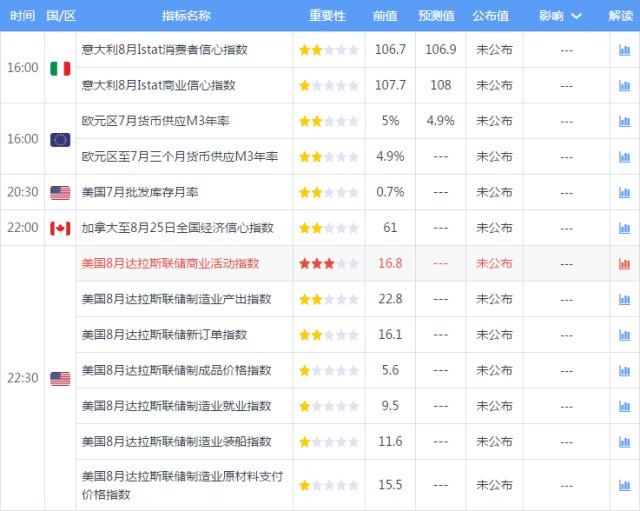The image size is (640, 511).
Task: Open 美国7月批发库存月率 indicator
Action: [140, 192]
